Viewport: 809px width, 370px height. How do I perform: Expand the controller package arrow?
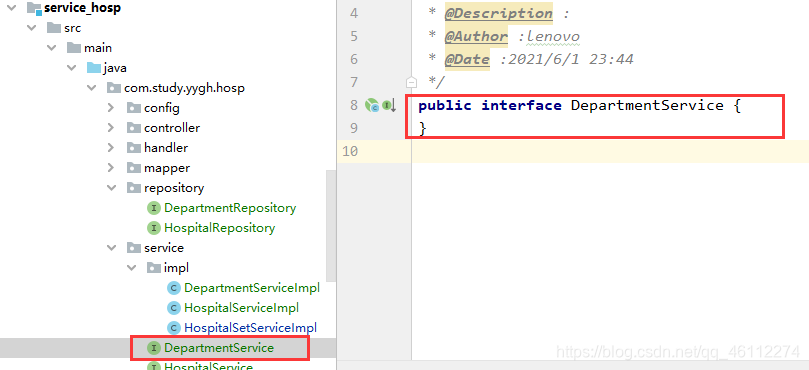(x=110, y=127)
